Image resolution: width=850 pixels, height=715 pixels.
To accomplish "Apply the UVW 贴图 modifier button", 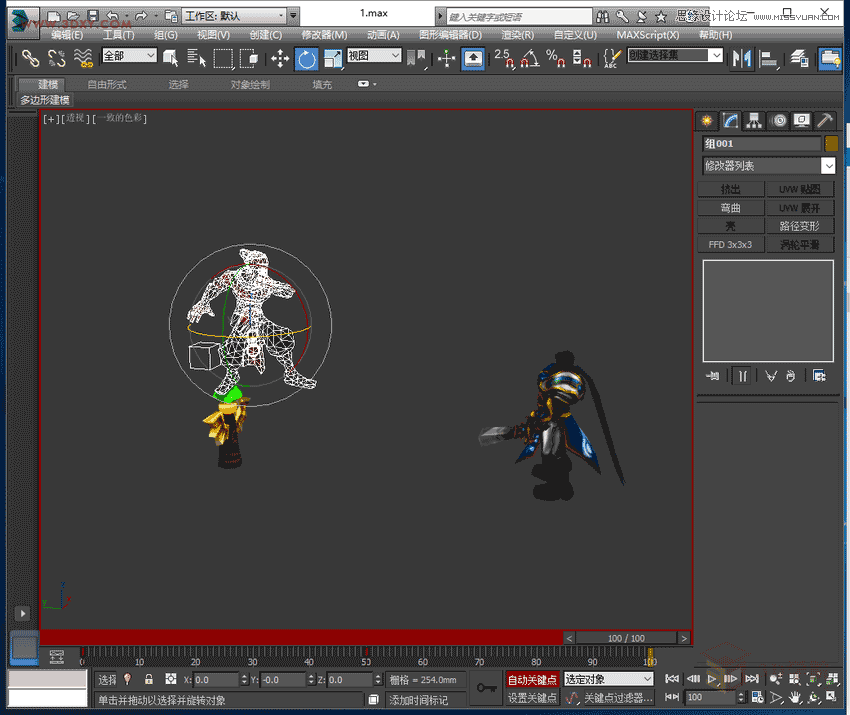I will (799, 190).
